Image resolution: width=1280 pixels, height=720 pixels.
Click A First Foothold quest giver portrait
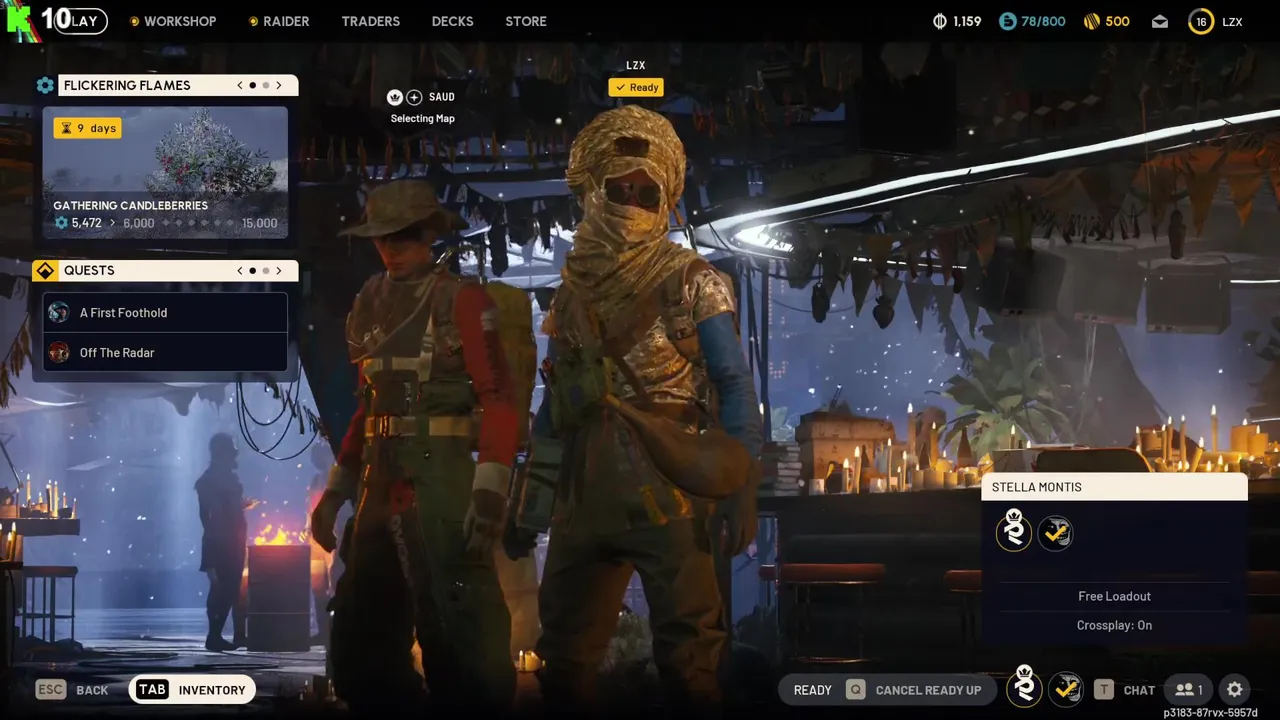(59, 313)
